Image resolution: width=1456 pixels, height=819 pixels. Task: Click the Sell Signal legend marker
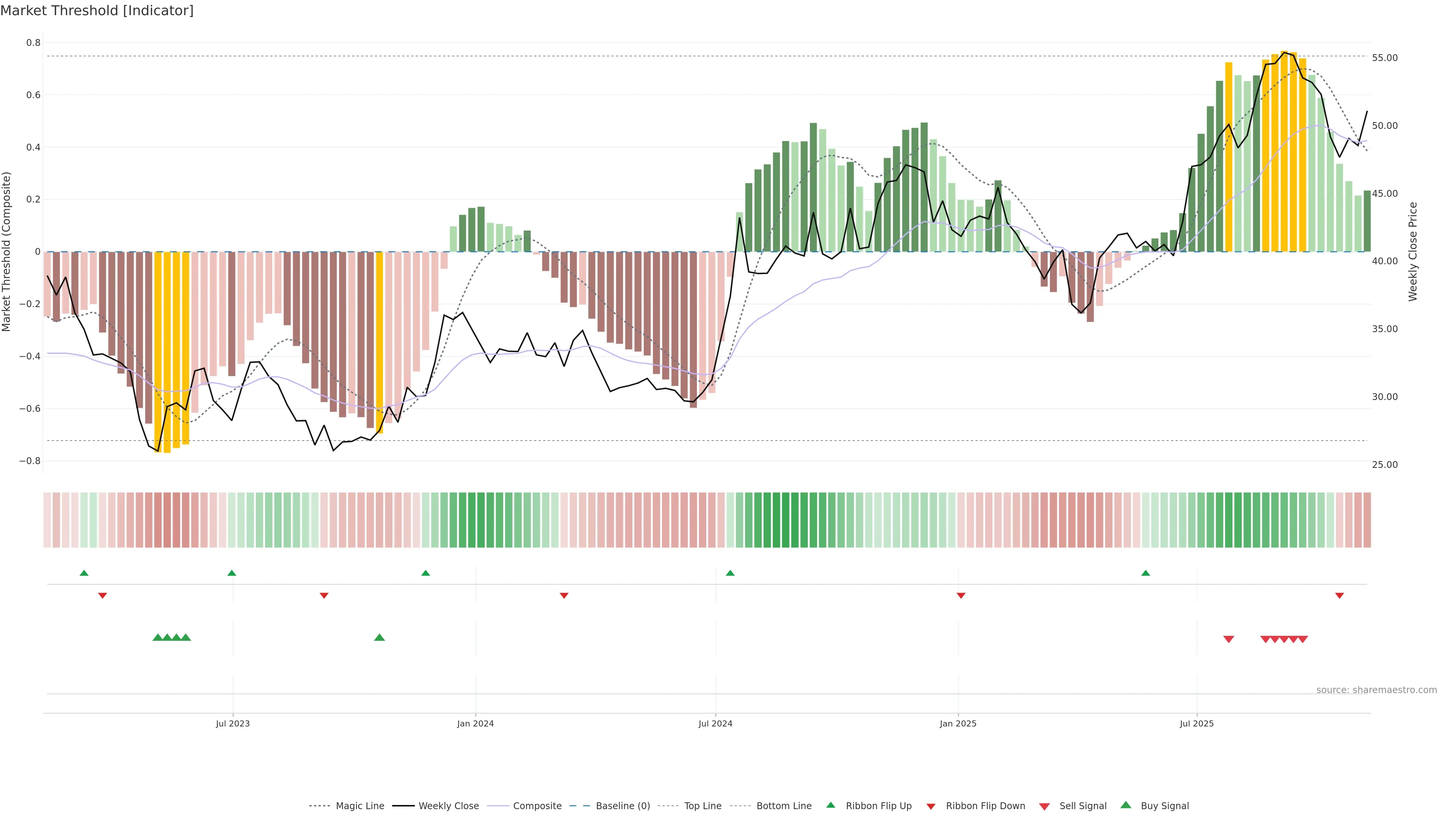pyautogui.click(x=1045, y=806)
